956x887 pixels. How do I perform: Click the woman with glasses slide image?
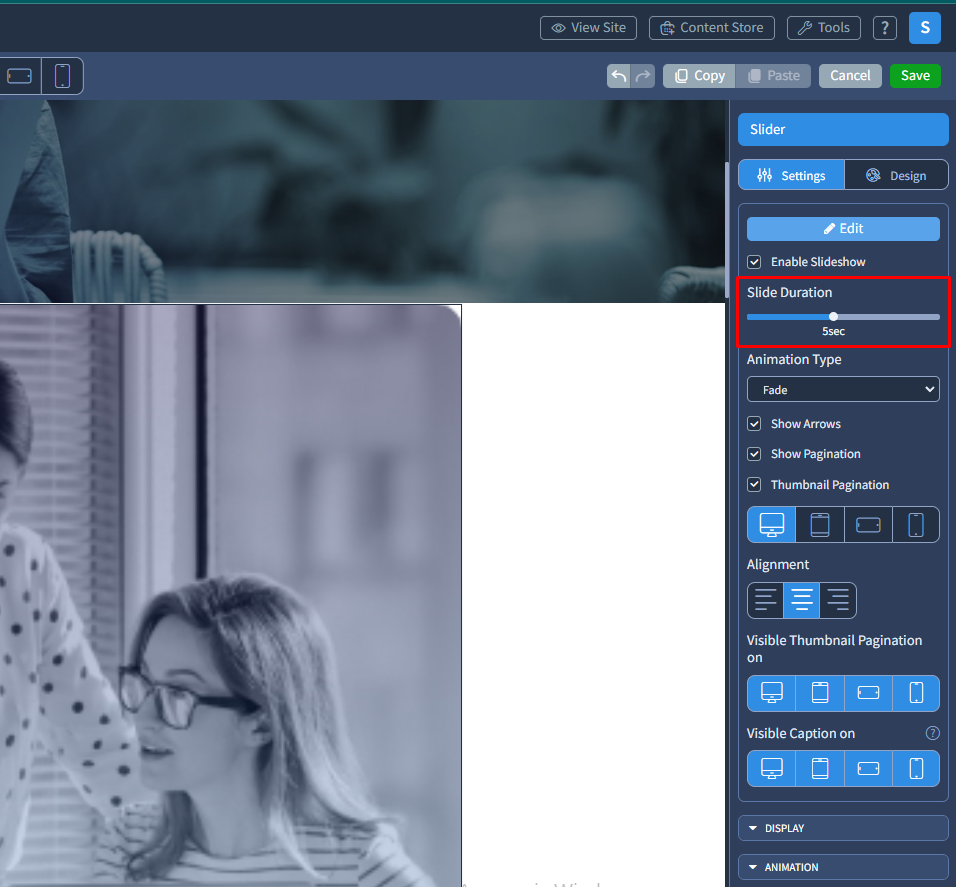click(x=230, y=596)
